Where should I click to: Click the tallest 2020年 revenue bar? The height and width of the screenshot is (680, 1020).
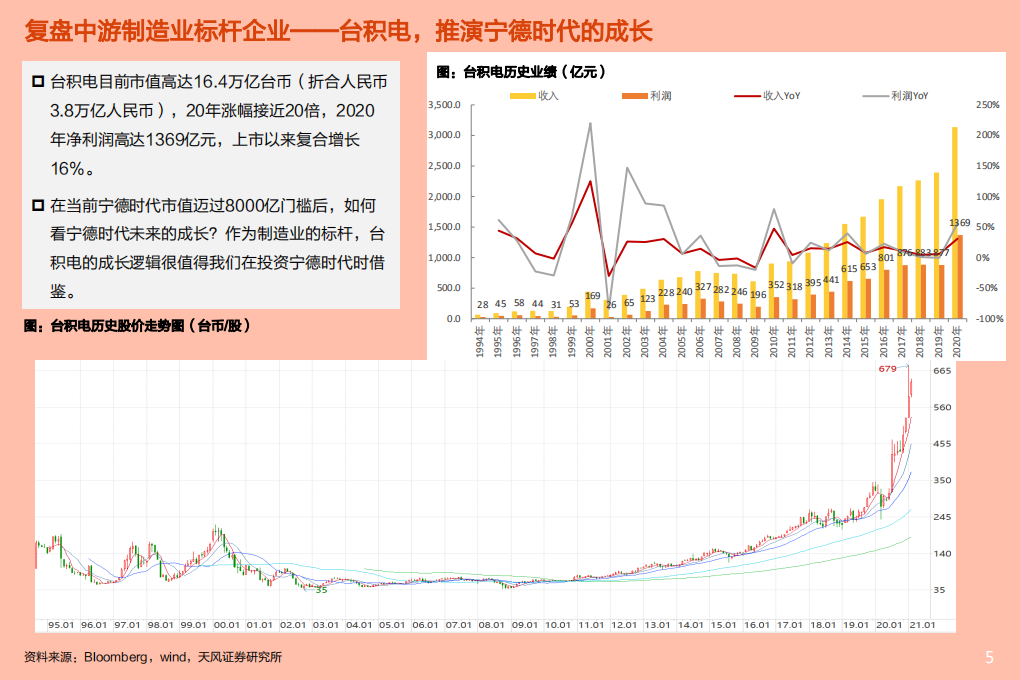coord(956,220)
